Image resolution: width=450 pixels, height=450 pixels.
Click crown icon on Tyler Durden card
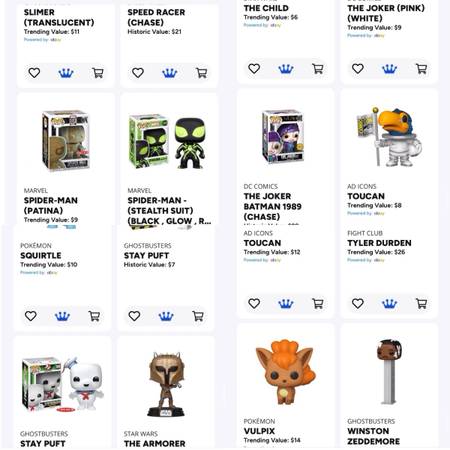[x=389, y=303]
